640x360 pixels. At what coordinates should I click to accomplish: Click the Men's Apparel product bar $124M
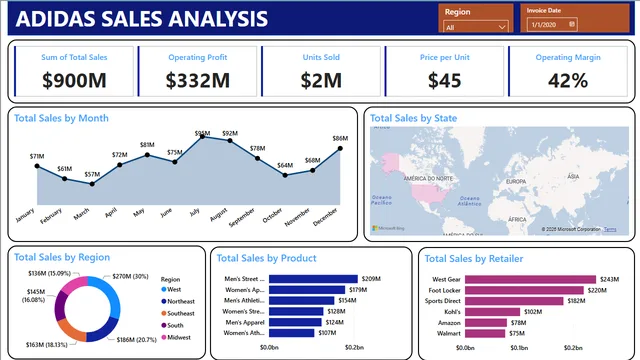(295, 322)
